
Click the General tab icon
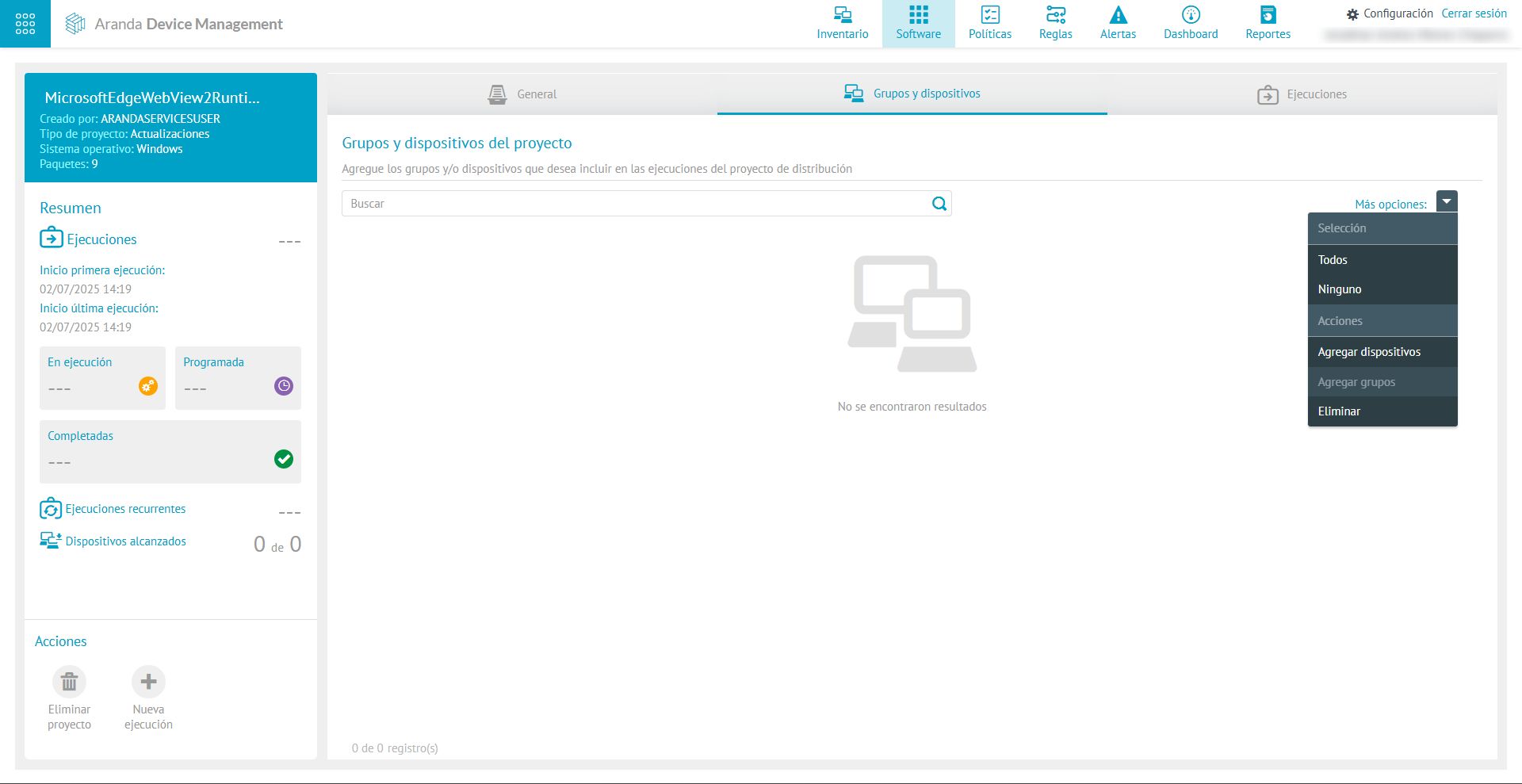(x=497, y=94)
